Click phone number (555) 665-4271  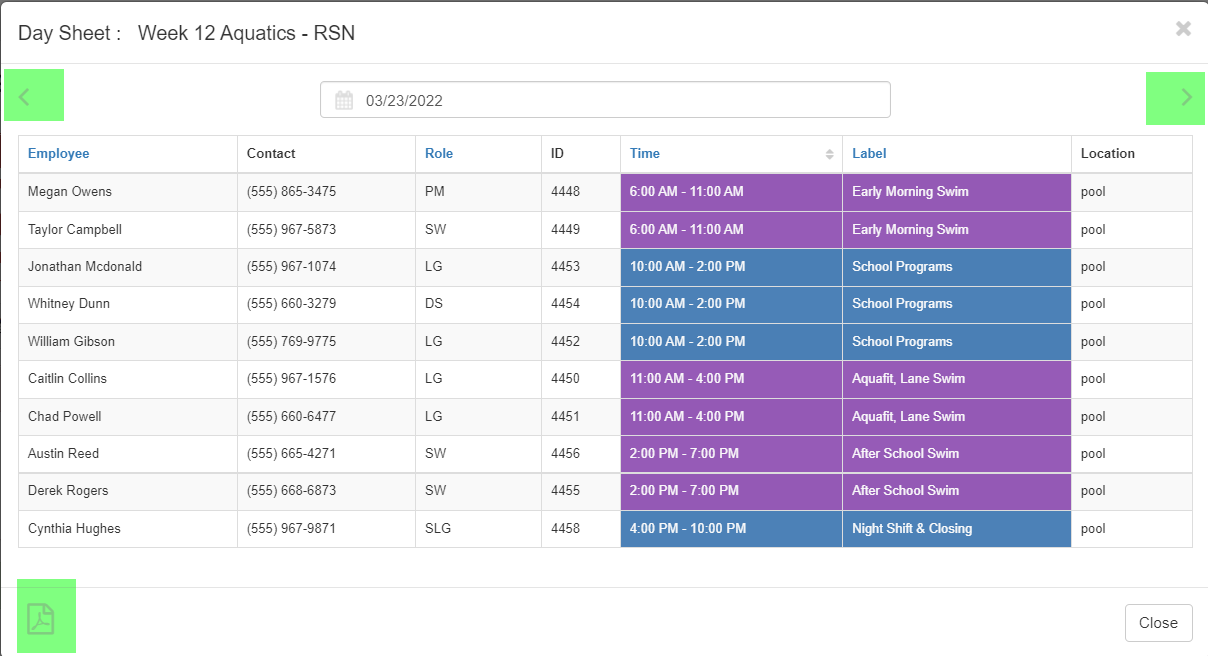coord(291,453)
